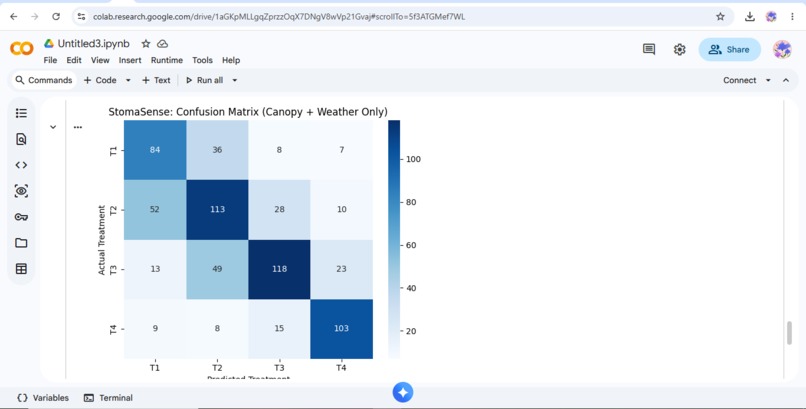Click the heatmap cell showing 52

[155, 209]
